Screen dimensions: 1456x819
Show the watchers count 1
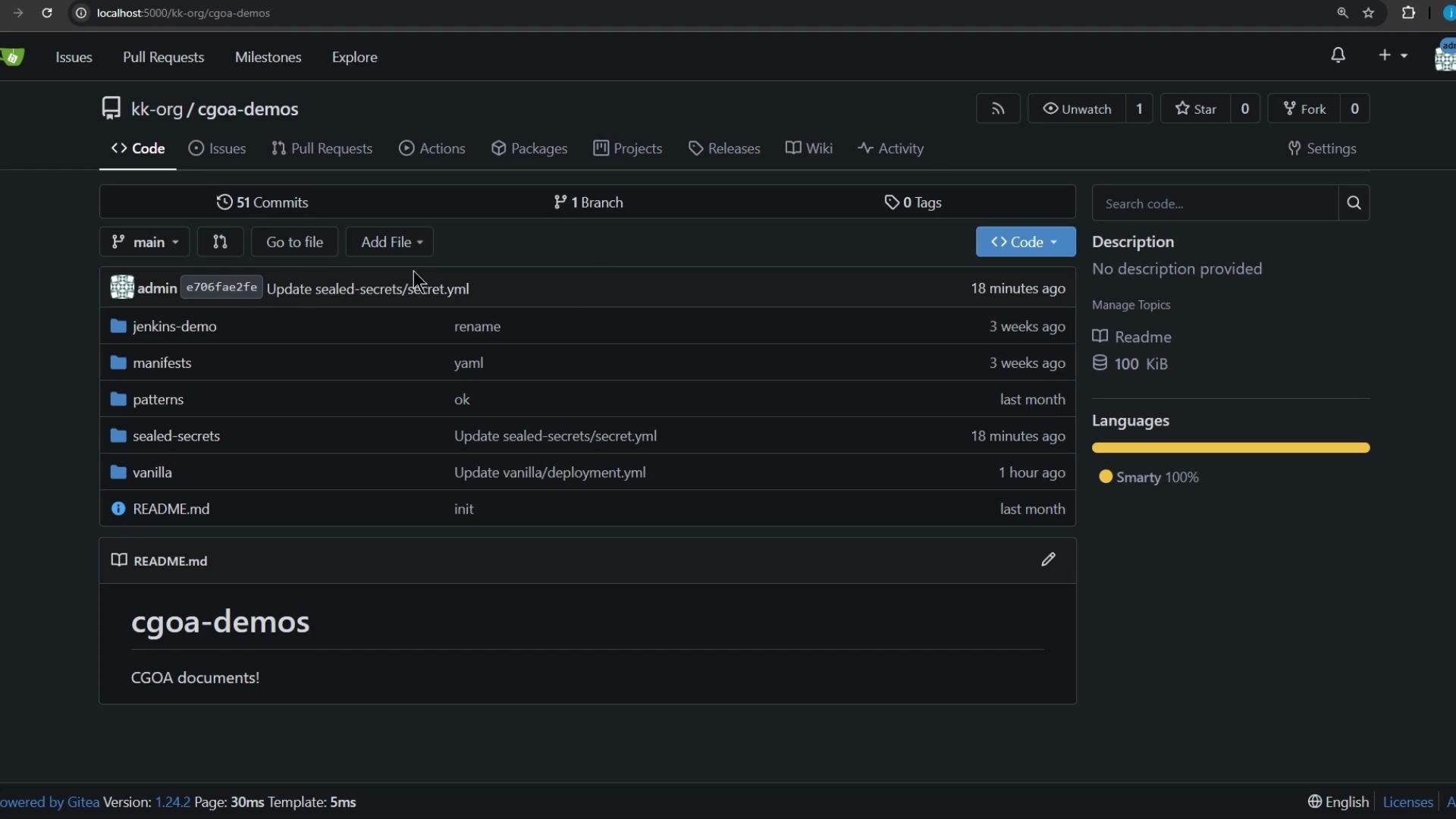(x=1139, y=108)
